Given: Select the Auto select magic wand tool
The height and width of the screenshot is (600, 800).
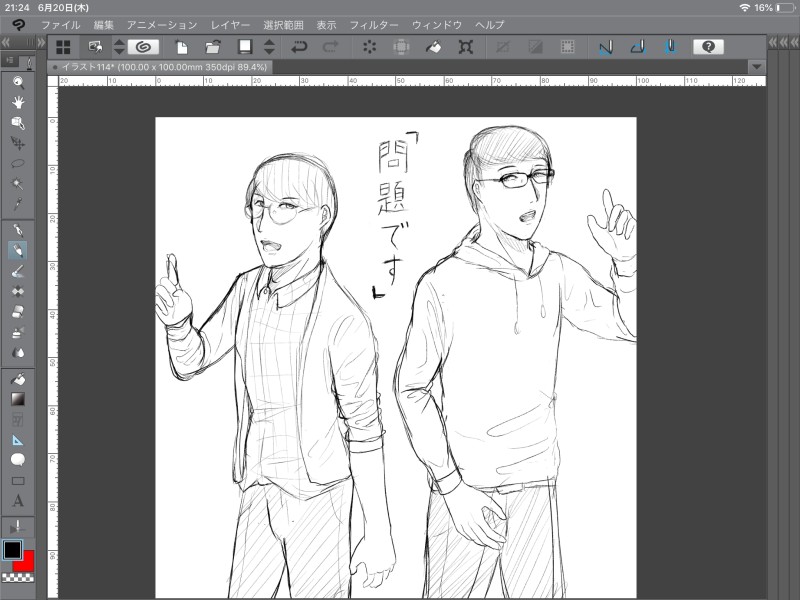Looking at the screenshot, I should (18, 184).
